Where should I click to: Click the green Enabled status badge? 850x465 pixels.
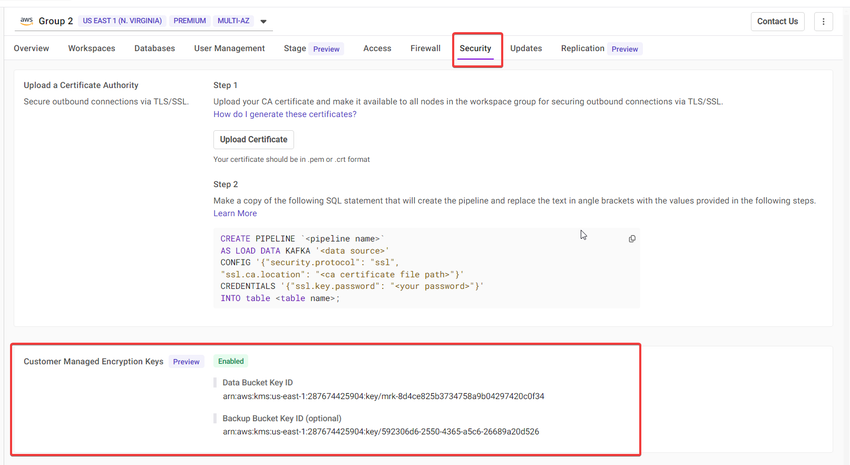click(x=231, y=361)
